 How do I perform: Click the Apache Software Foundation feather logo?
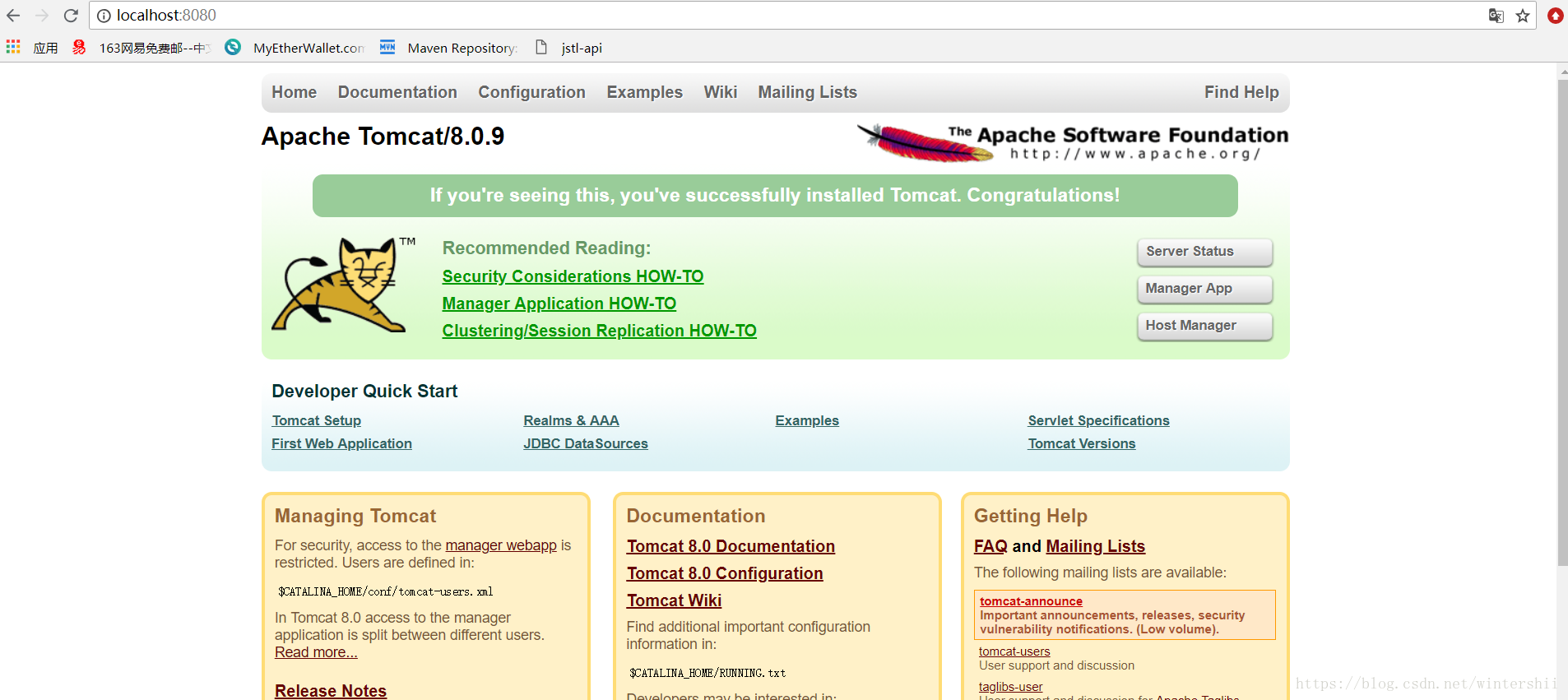pos(1072,142)
